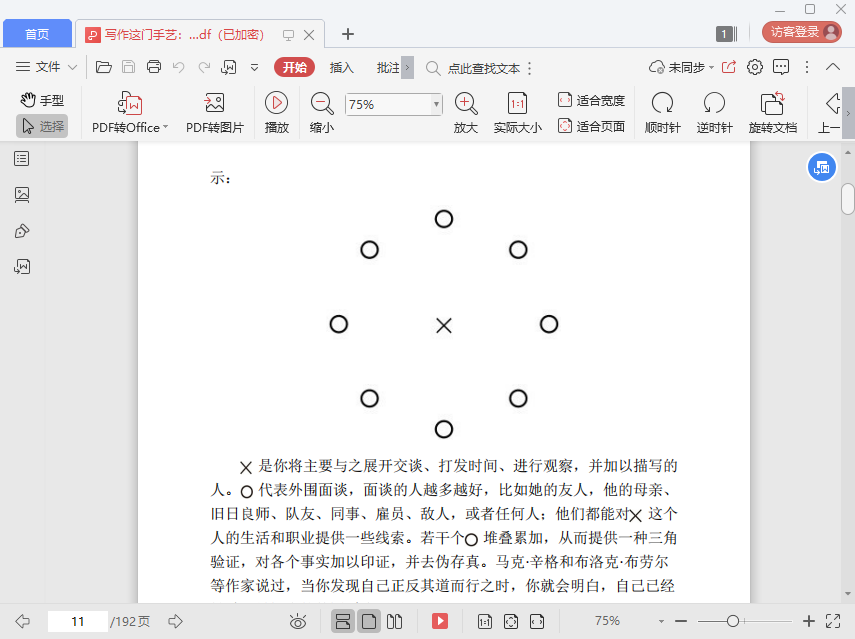This screenshot has width=855, height=639.
Task: Open the 未同步 cloud sync dropdown
Action: coord(682,67)
